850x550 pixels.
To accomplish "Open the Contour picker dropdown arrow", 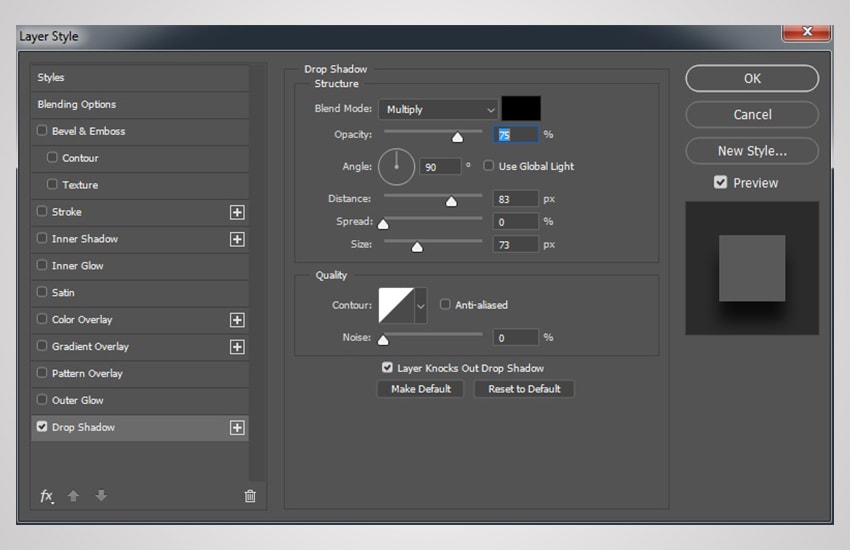I will coord(421,306).
